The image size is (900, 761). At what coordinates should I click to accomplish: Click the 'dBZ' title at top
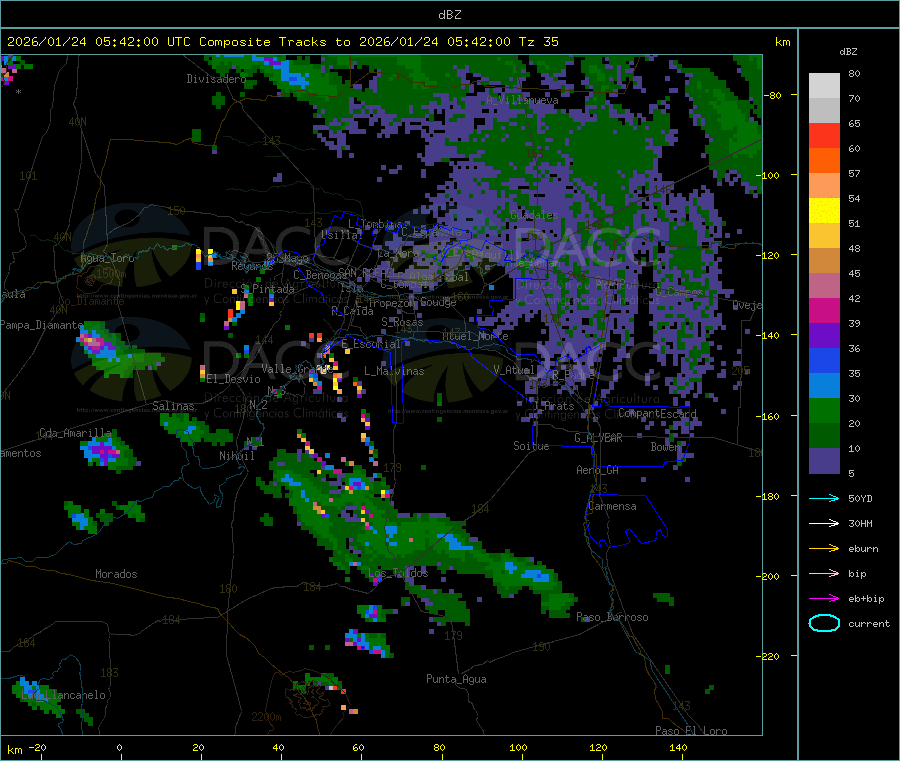tap(449, 14)
